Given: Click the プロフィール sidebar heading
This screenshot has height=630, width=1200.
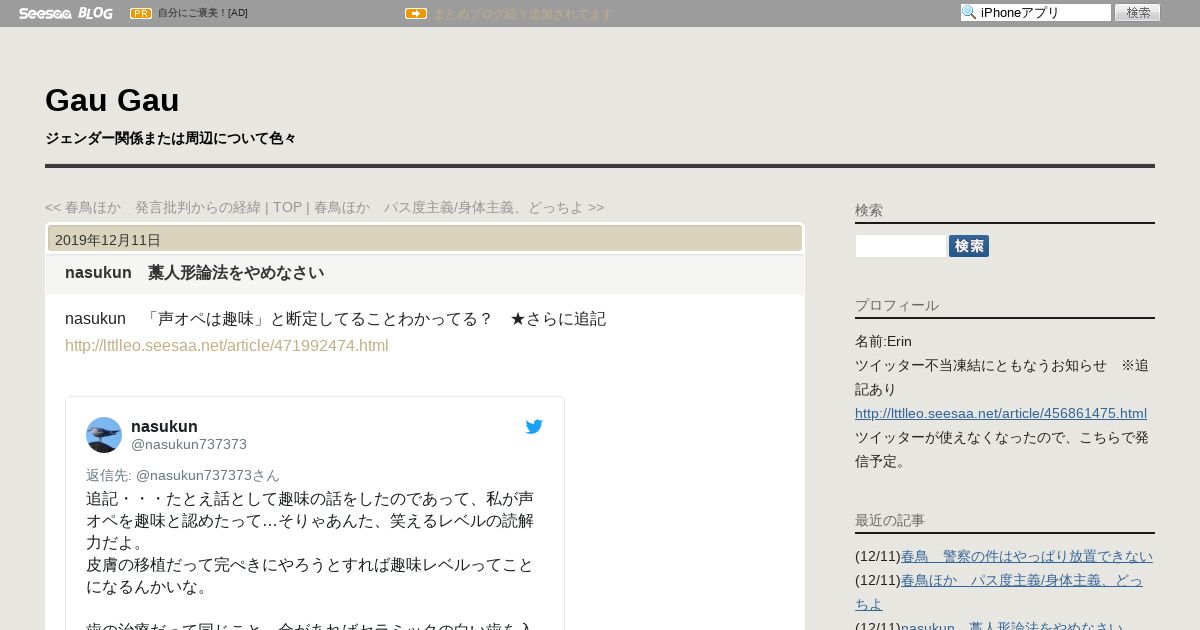Looking at the screenshot, I should [897, 305].
